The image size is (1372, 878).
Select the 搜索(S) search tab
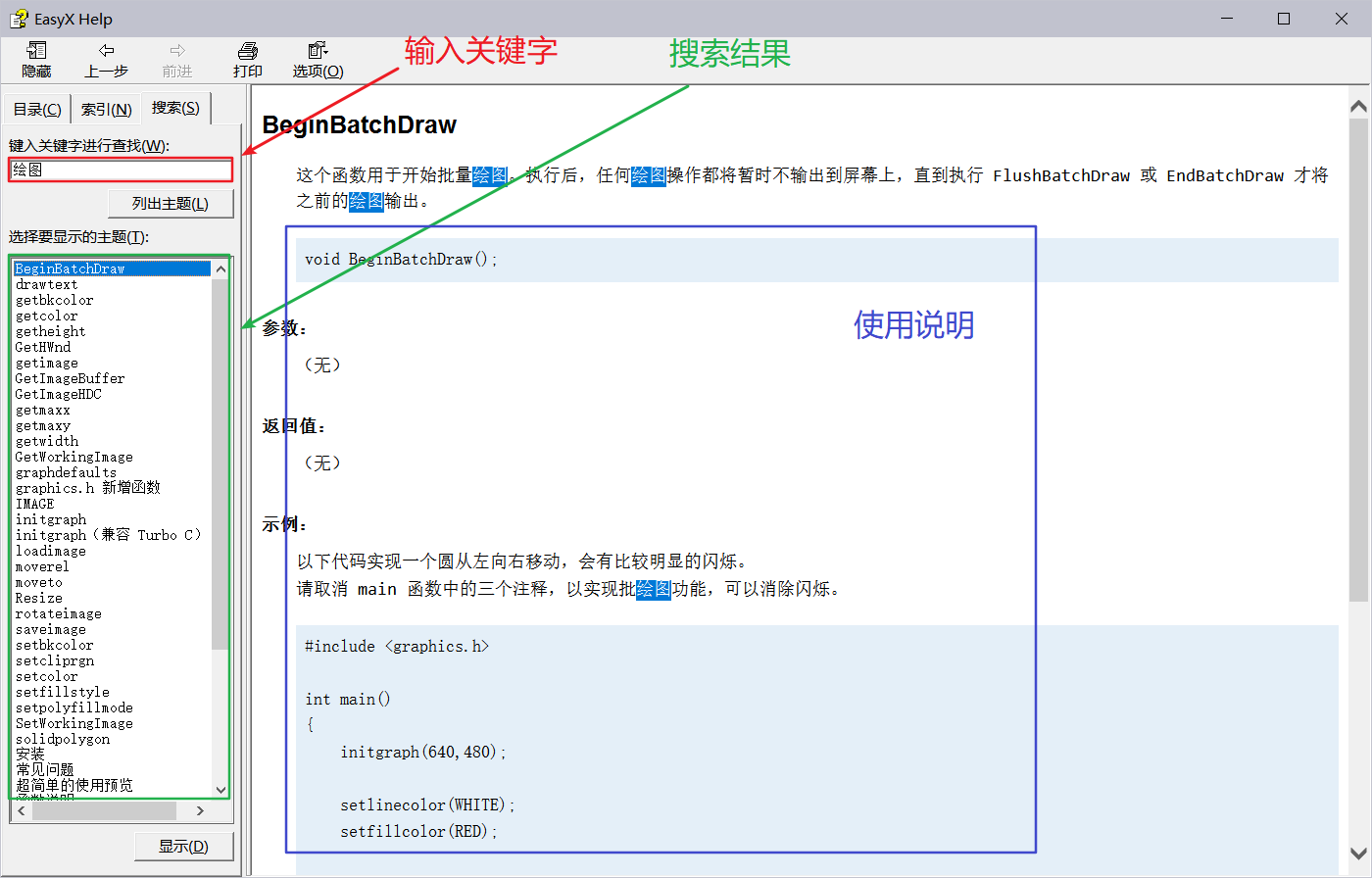175,108
